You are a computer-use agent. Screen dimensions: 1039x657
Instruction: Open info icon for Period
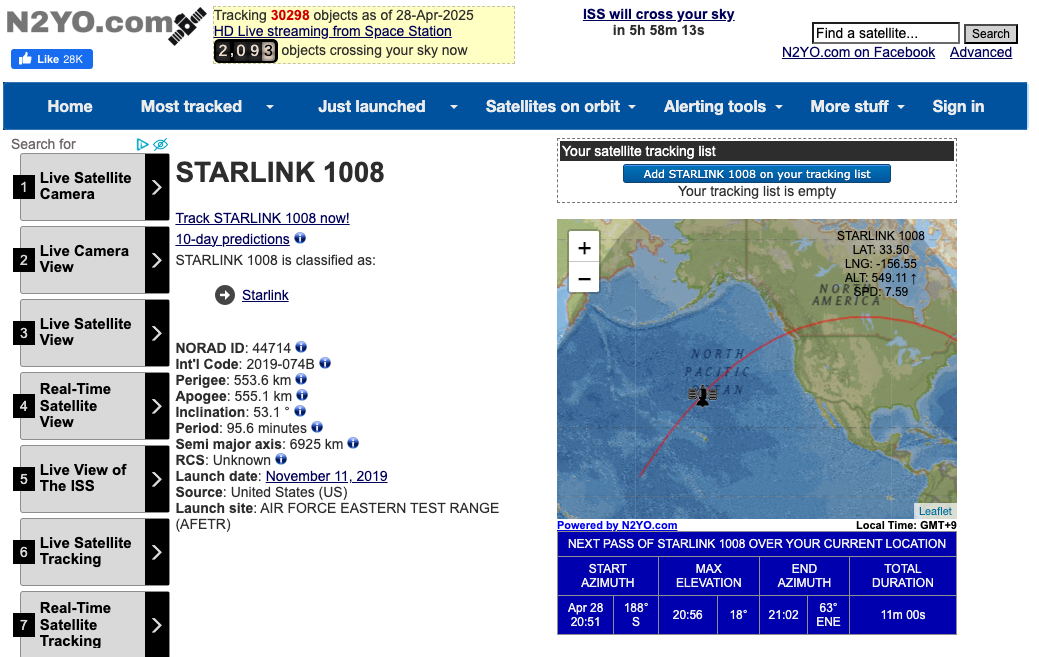coord(317,427)
